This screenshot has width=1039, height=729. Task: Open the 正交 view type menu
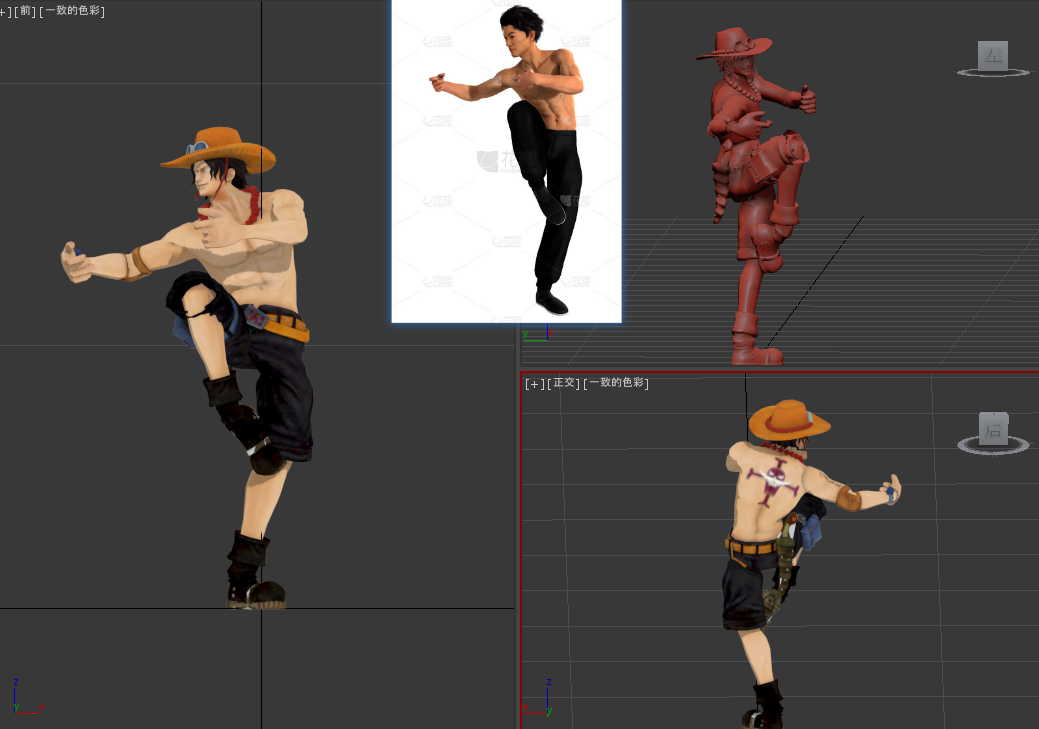coord(565,383)
